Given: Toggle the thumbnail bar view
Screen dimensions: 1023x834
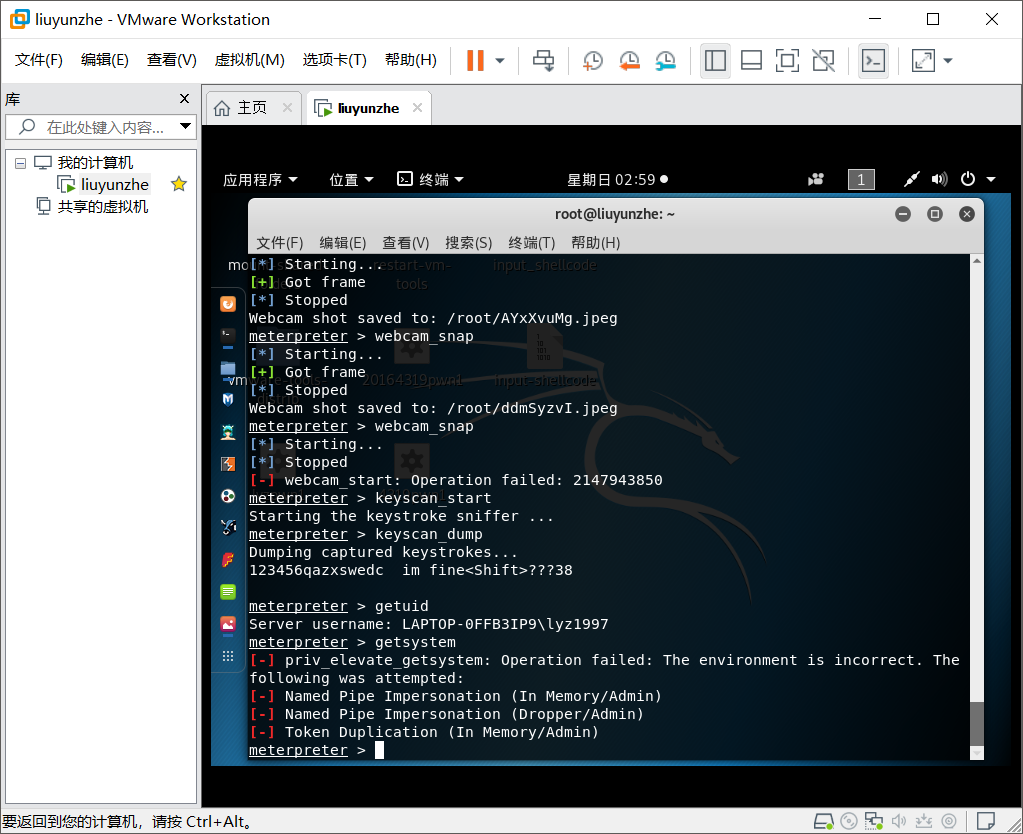Looking at the screenshot, I should 751,61.
